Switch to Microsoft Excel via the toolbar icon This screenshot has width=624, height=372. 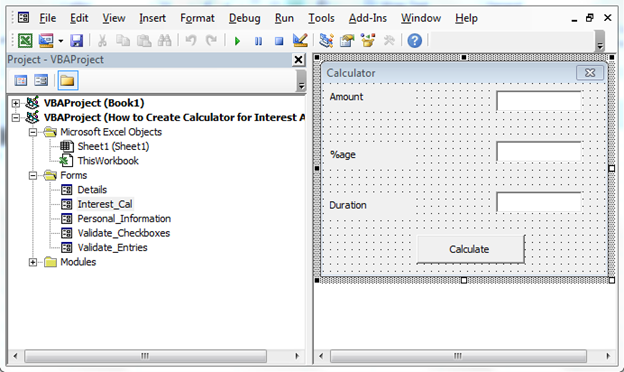[x=25, y=41]
